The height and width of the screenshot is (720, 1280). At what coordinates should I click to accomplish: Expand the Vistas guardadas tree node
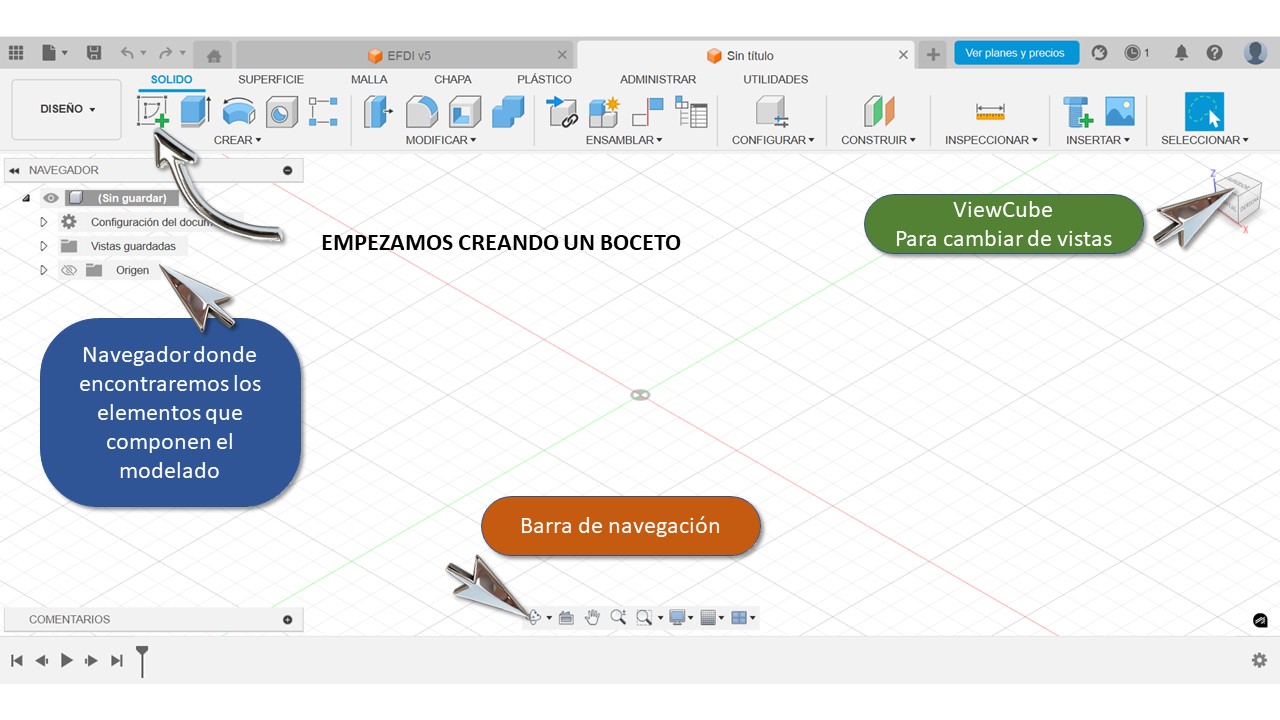(x=43, y=246)
